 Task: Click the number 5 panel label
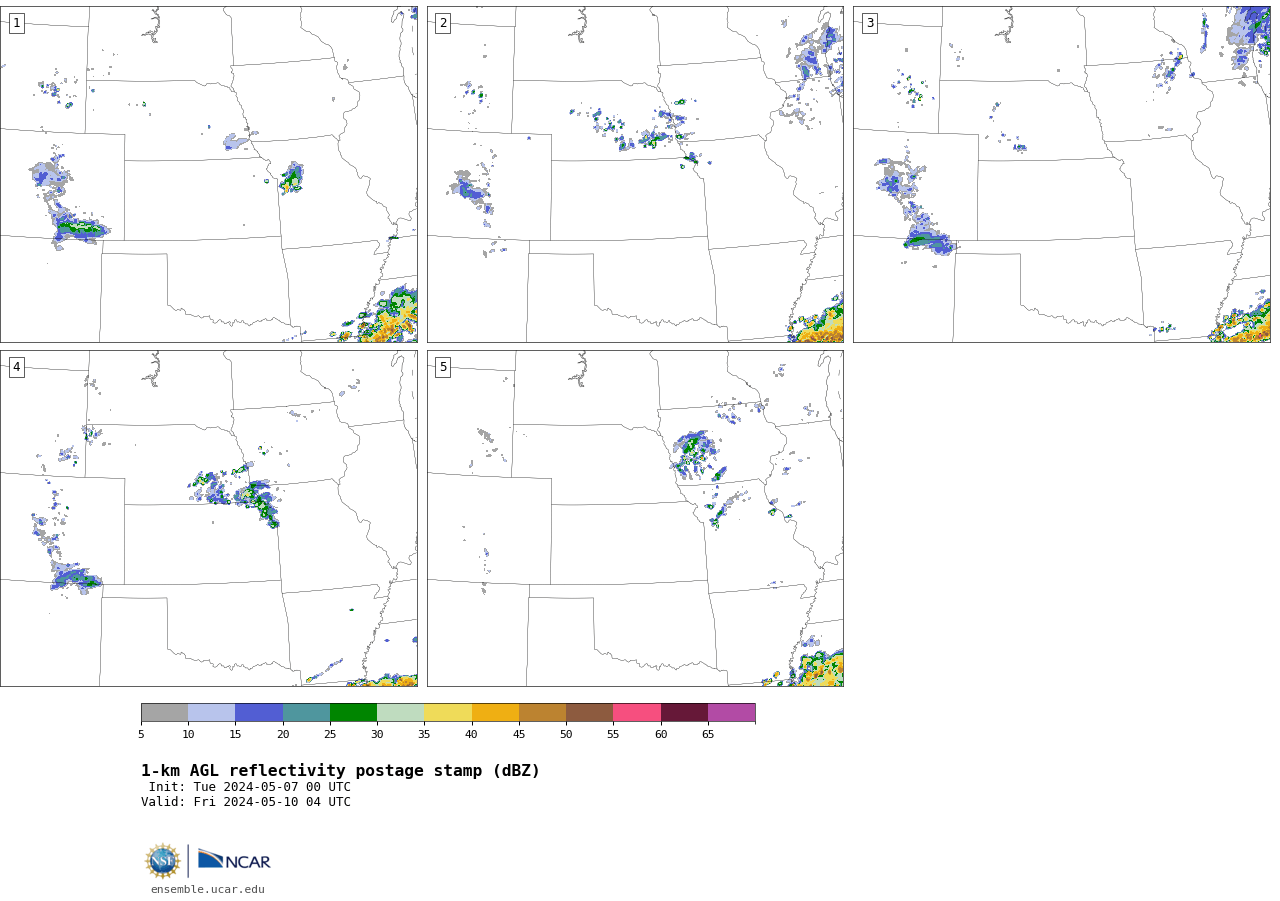[x=443, y=367]
